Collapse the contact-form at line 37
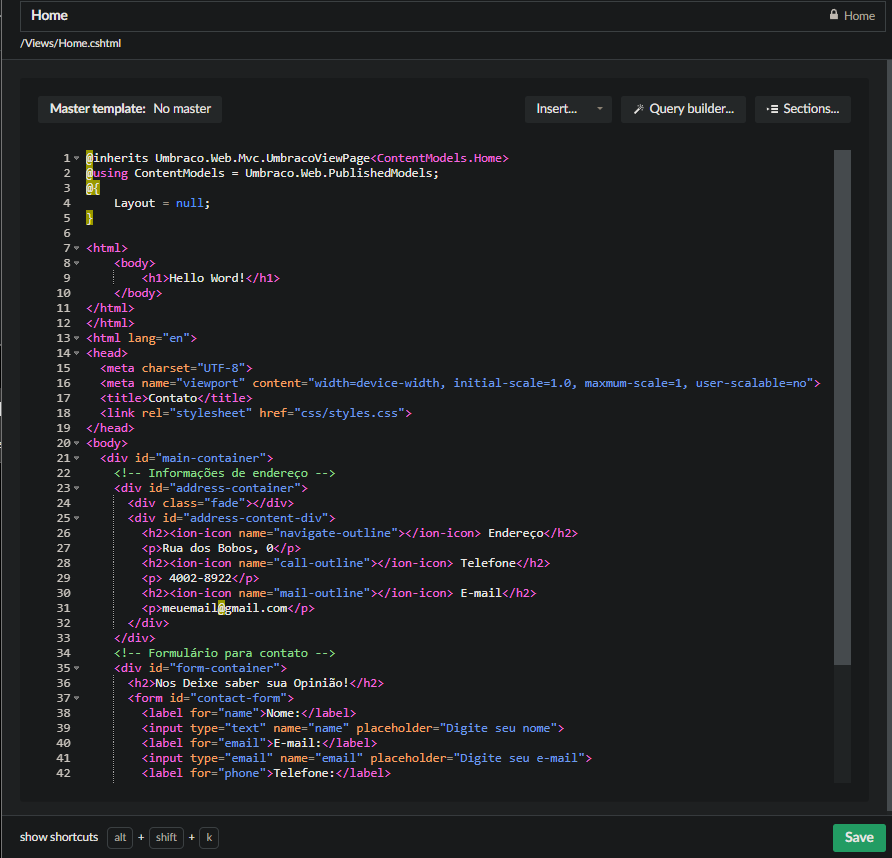The height and width of the screenshot is (858, 892). (x=77, y=698)
